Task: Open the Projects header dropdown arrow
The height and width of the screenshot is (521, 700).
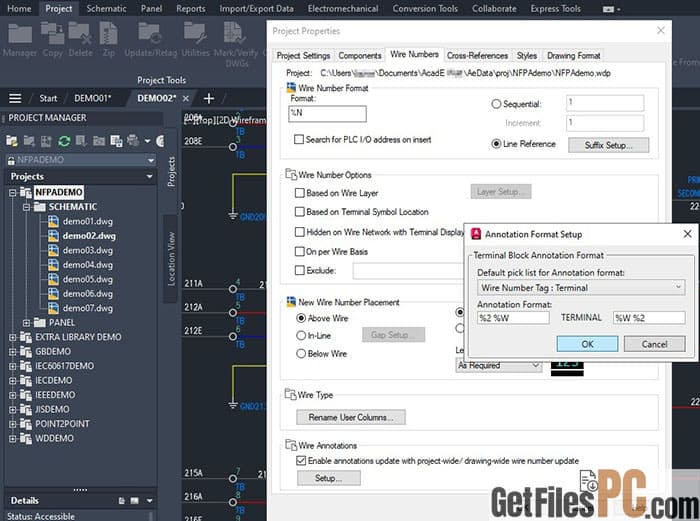Action: [x=149, y=176]
